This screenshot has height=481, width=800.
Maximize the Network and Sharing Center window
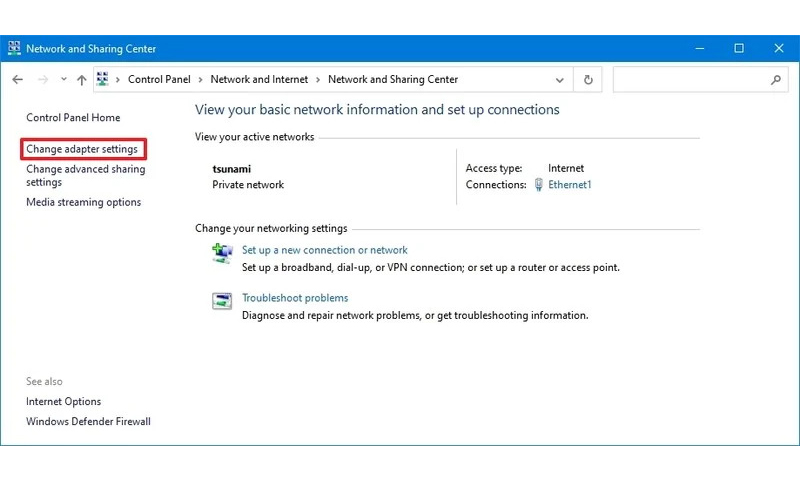coord(739,48)
